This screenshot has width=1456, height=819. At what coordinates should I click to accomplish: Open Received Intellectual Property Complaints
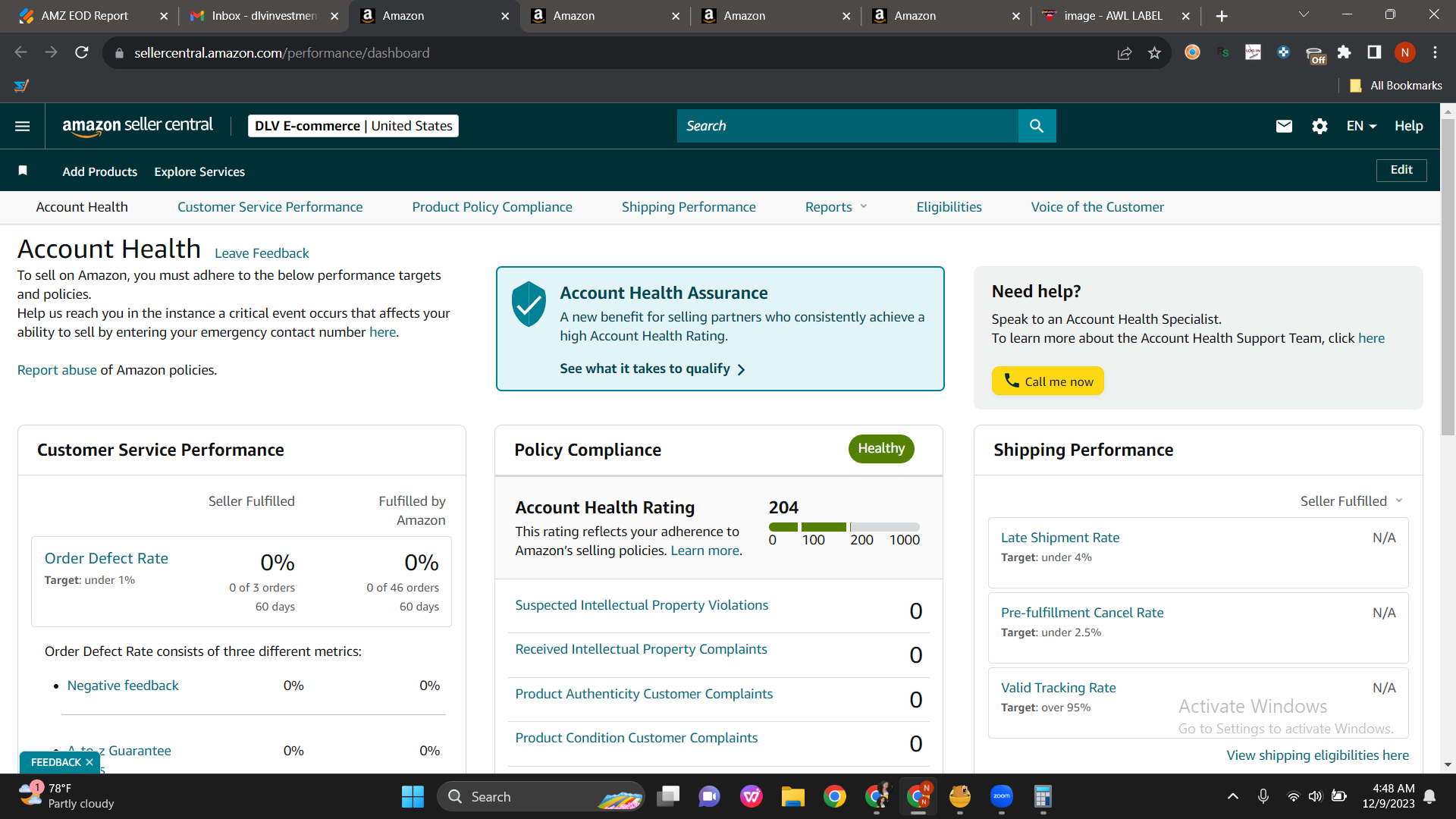[641, 649]
